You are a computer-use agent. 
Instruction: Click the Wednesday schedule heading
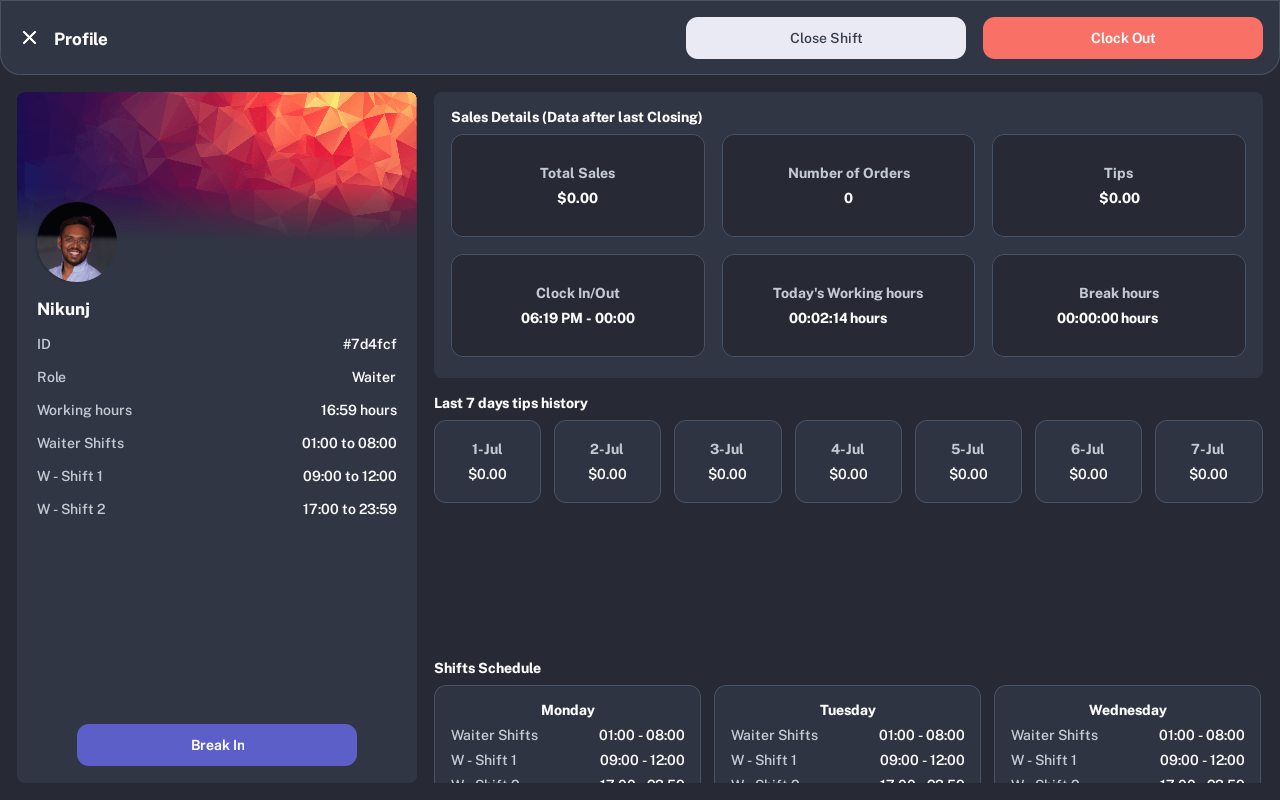pos(1128,710)
